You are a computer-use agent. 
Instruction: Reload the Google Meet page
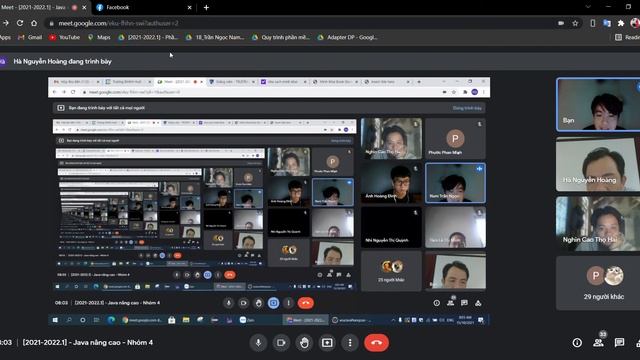pyautogui.click(x=20, y=23)
